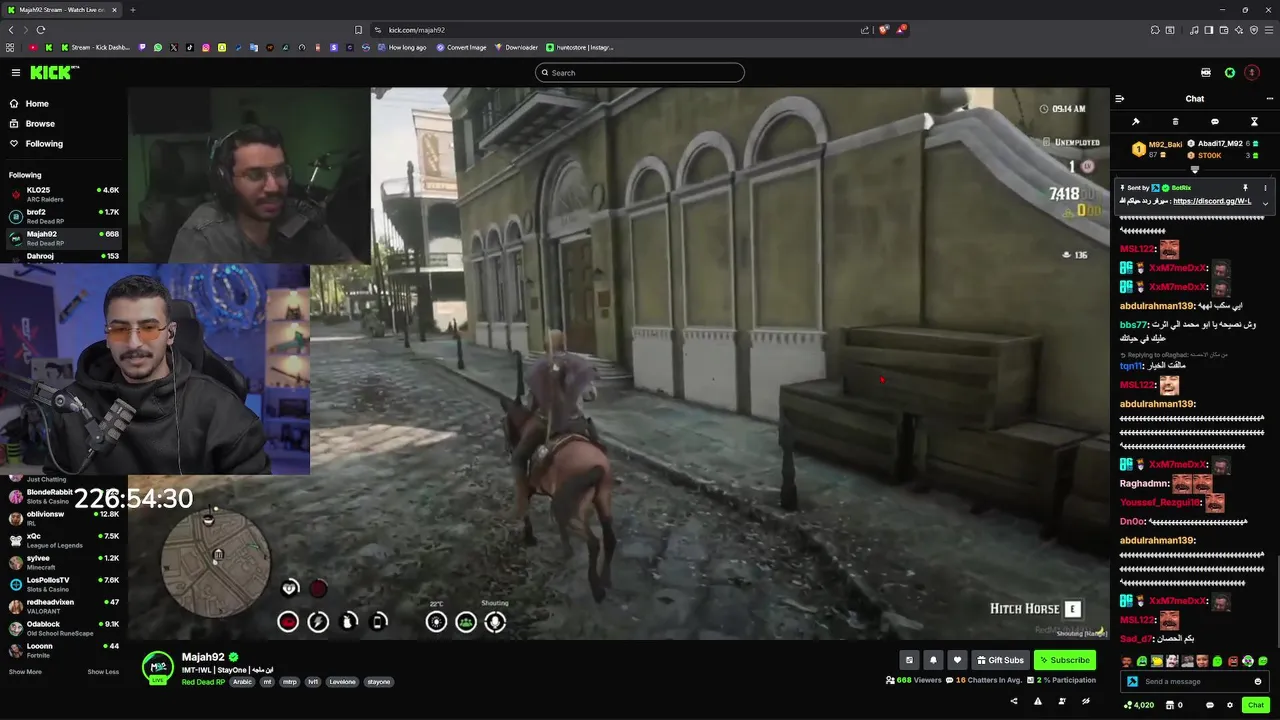This screenshot has width=1280, height=720.
Task: Collapse the chat panel arrow icon
Action: click(x=1120, y=99)
